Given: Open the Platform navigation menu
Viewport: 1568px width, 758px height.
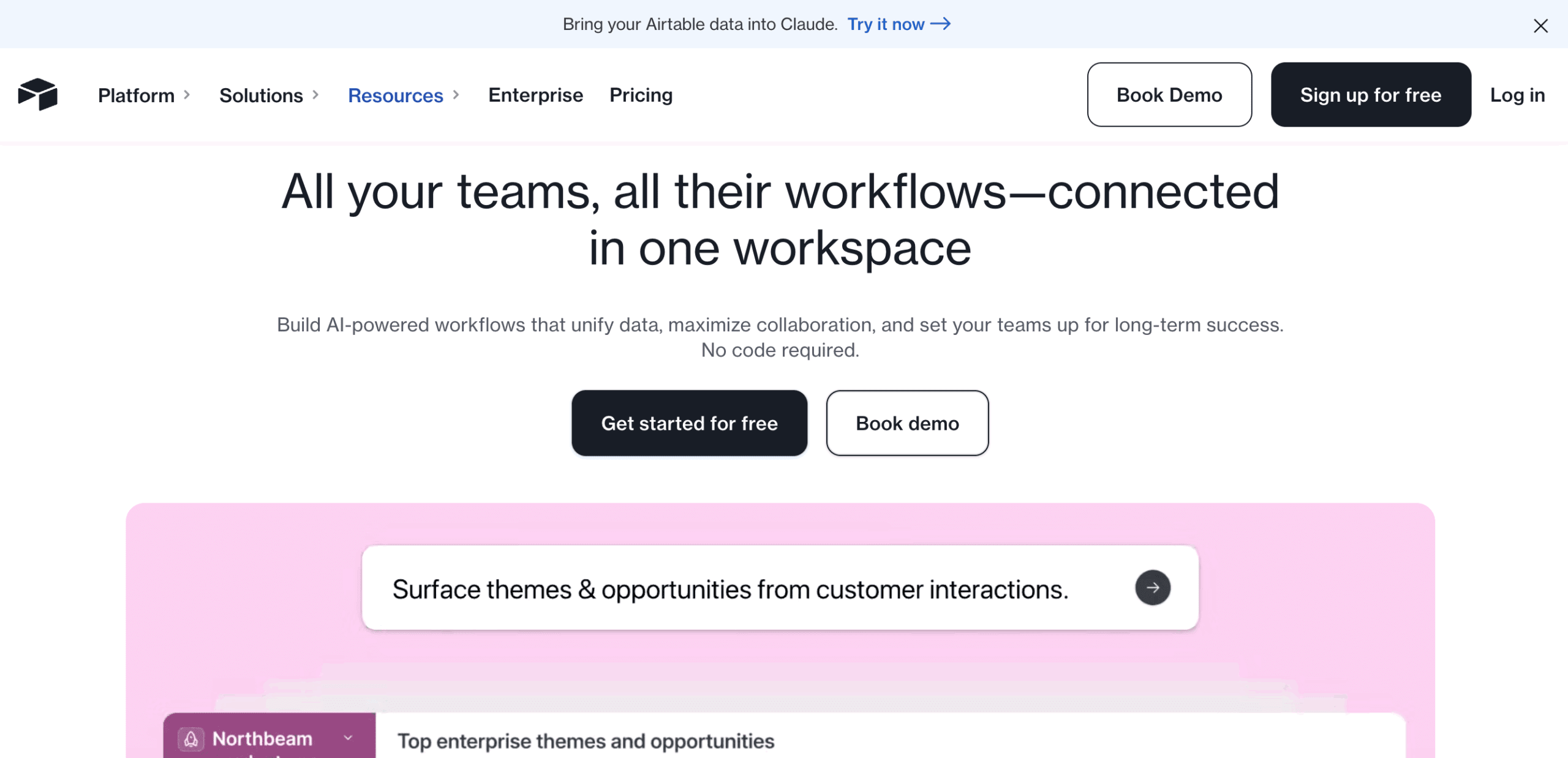Looking at the screenshot, I should point(136,95).
